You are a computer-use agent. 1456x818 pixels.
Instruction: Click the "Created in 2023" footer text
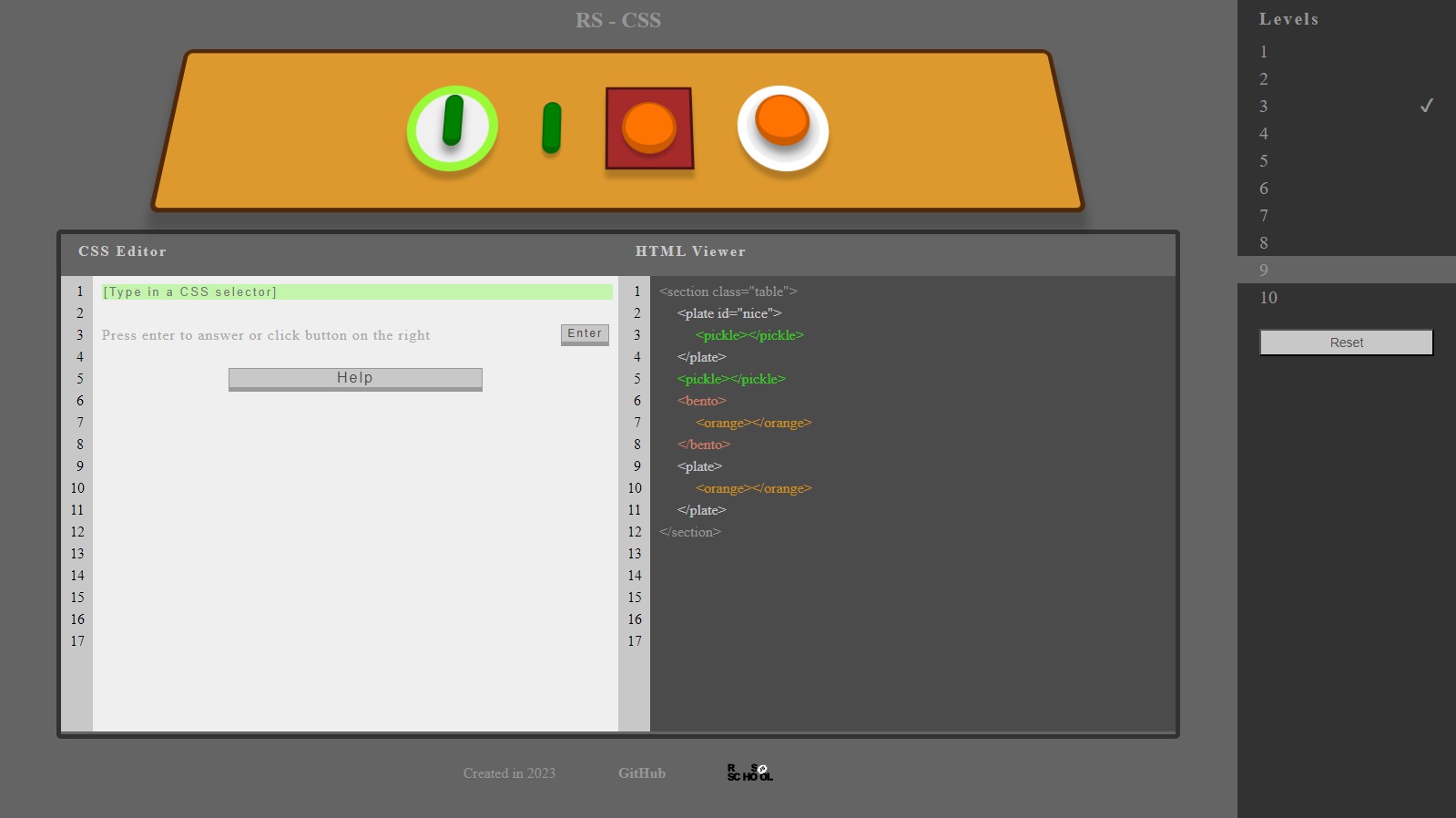(x=509, y=773)
